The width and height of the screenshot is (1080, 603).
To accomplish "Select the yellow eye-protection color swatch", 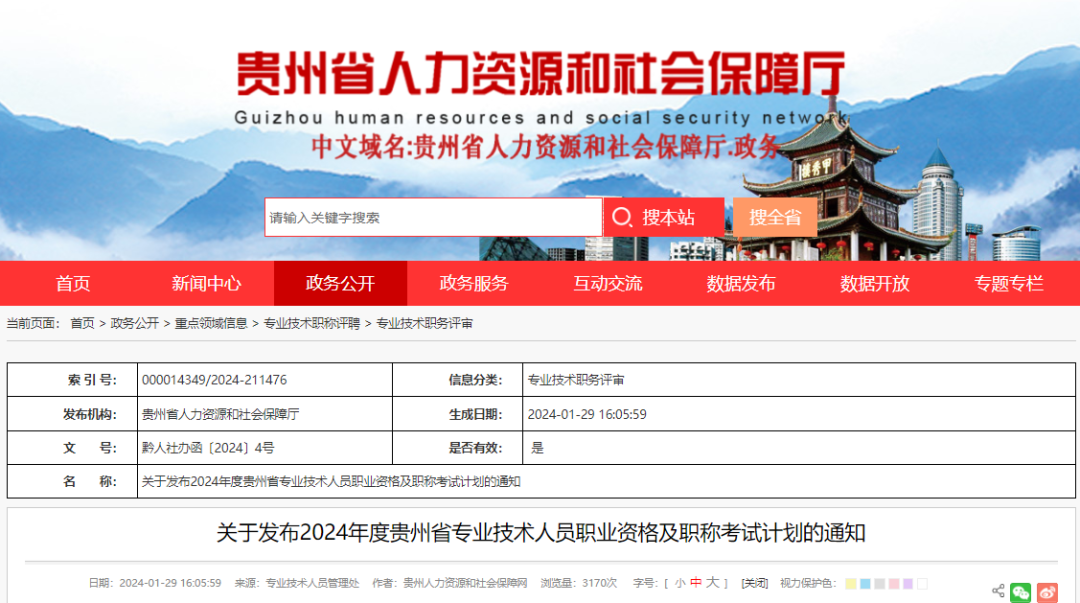I will pyautogui.click(x=850, y=584).
